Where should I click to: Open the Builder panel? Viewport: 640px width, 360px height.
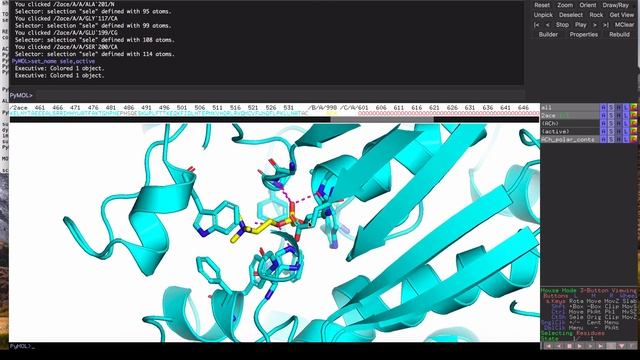click(548, 35)
